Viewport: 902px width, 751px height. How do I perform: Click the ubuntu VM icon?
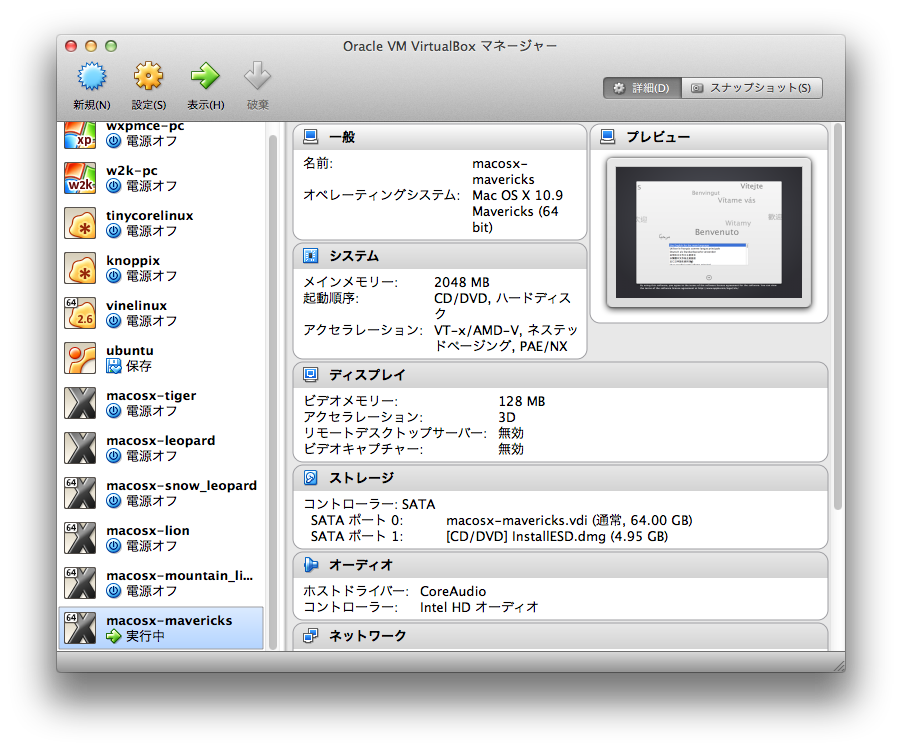point(80,358)
